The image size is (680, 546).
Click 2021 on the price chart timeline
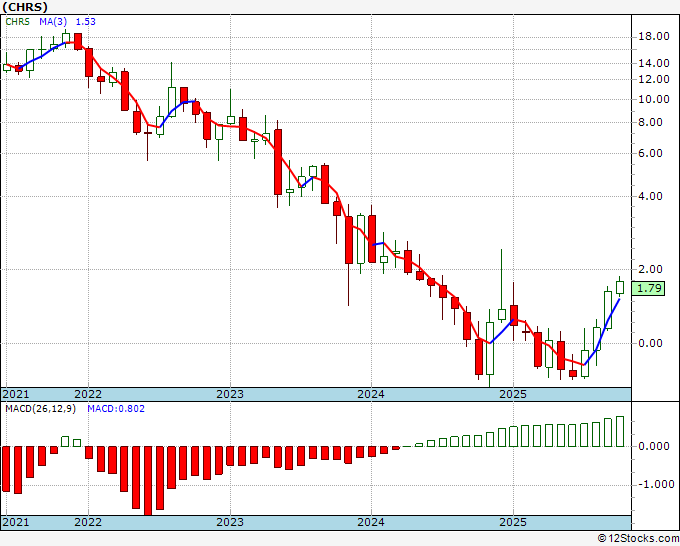tap(16, 394)
